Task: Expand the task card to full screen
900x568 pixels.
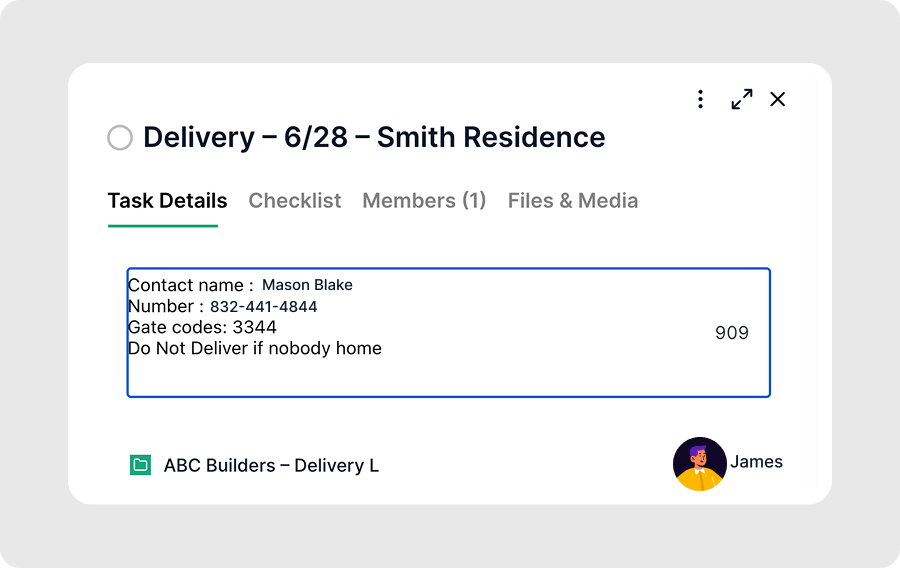Action: pyautogui.click(x=742, y=99)
